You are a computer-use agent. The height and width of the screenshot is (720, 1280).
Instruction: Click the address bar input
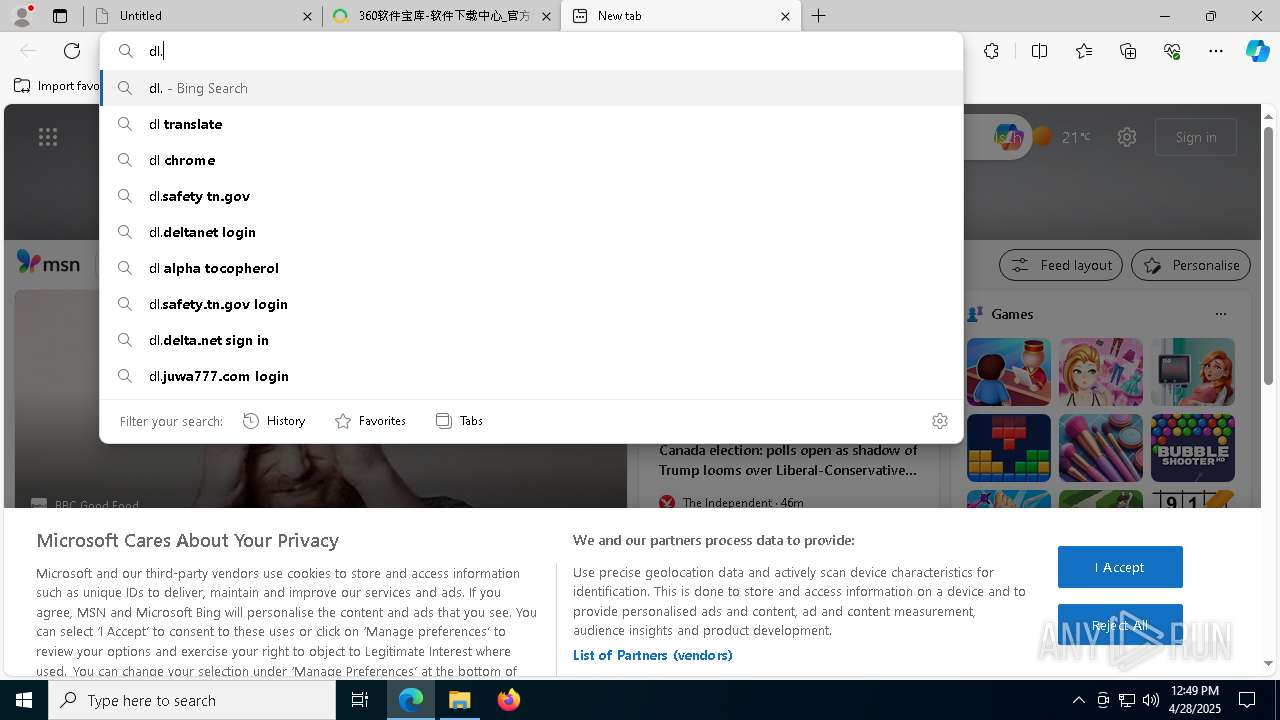point(531,51)
